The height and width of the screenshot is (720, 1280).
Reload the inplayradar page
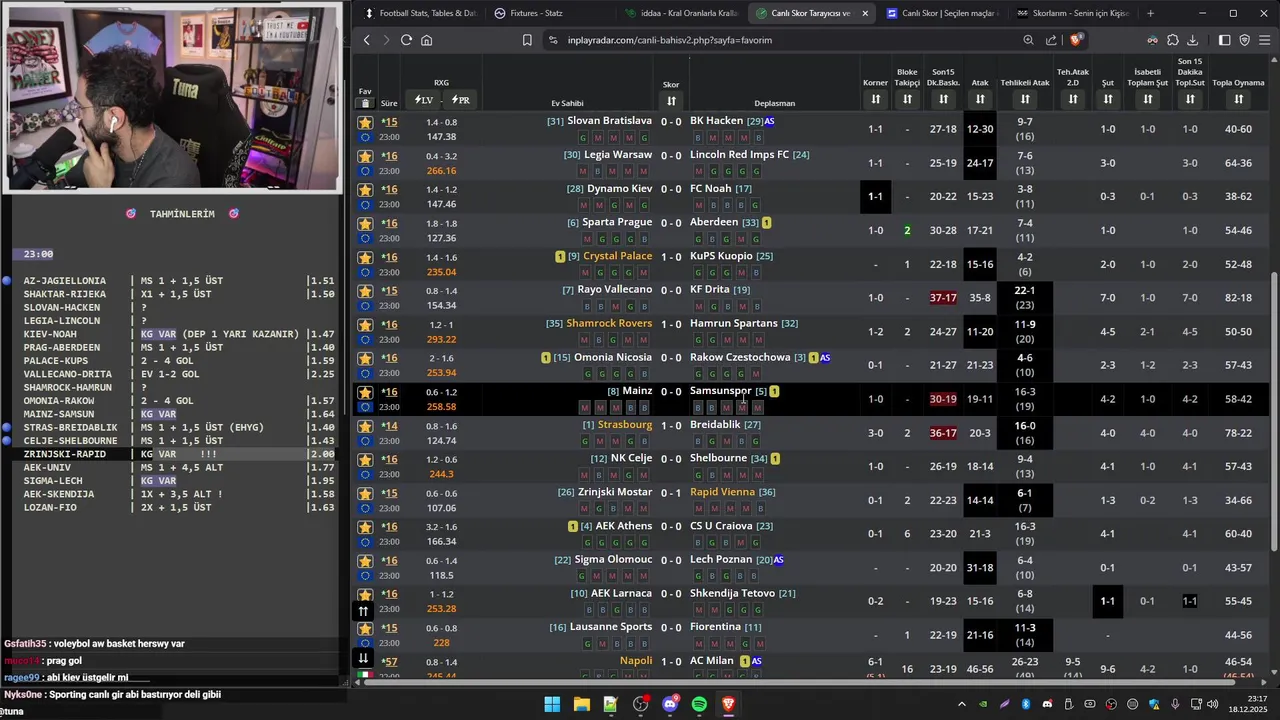tap(406, 40)
